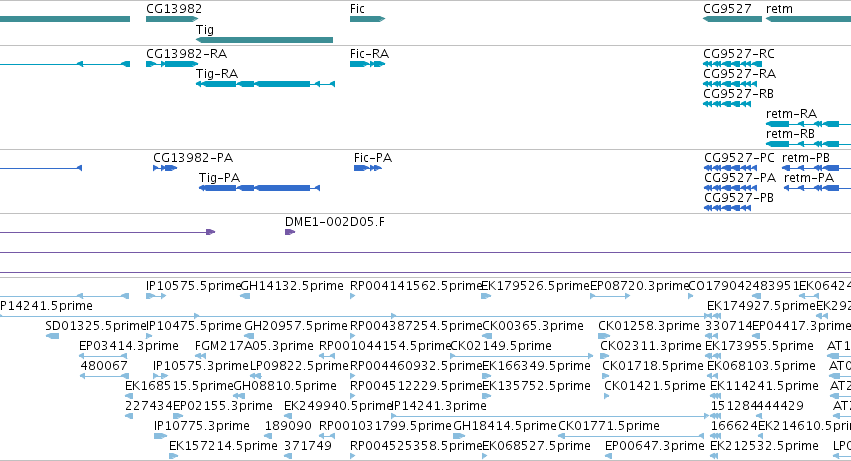The width and height of the screenshot is (851, 461).
Task: Select the Tig gene bar
Action: (264, 40)
